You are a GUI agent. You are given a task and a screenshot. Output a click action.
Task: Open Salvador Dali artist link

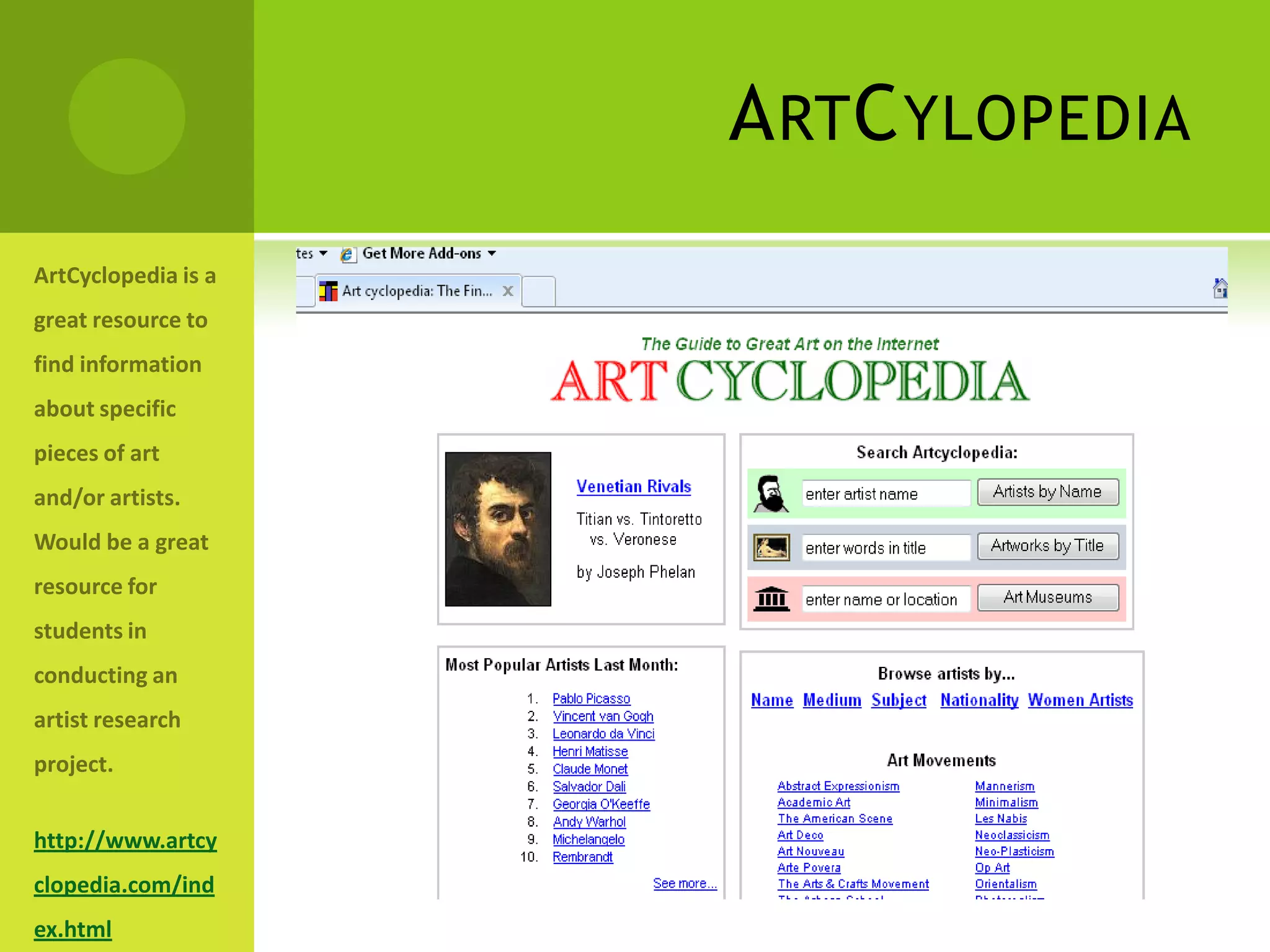[x=589, y=787]
